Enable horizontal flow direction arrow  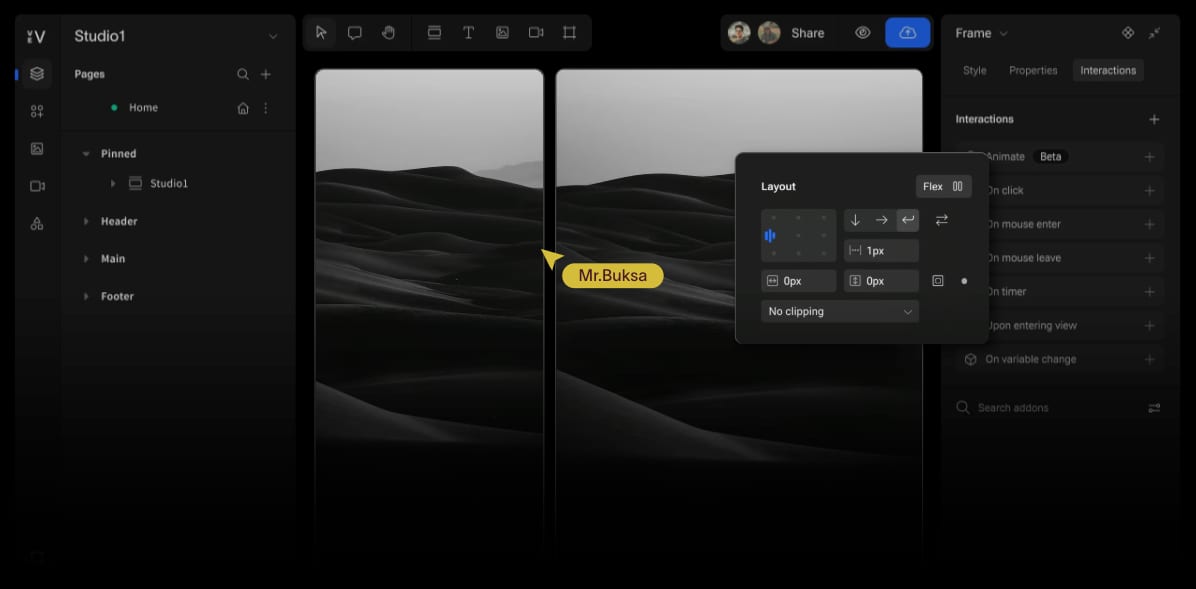(881, 219)
